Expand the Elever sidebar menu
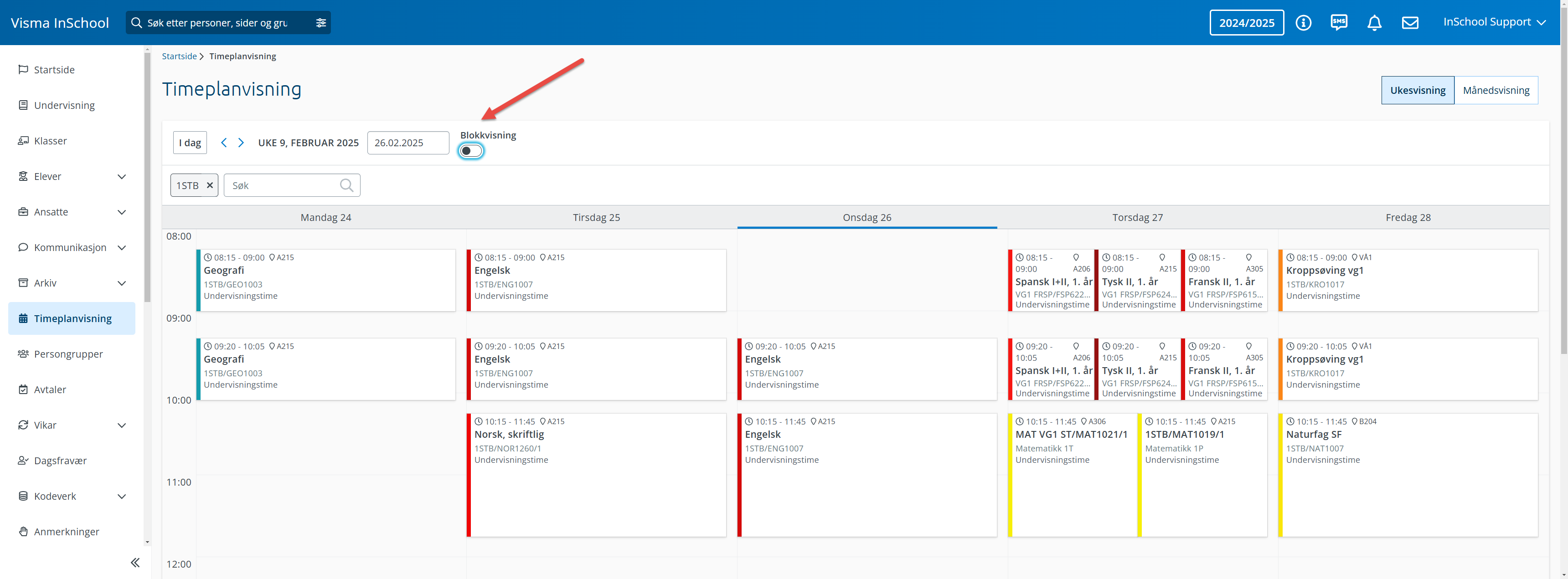Viewport: 1568px width, 579px height. coord(121,176)
